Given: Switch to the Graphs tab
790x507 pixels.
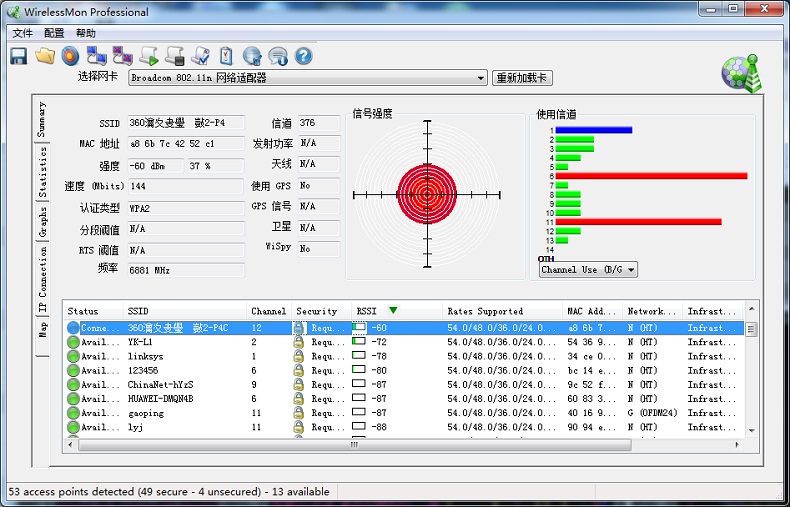Looking at the screenshot, I should coord(42,222).
